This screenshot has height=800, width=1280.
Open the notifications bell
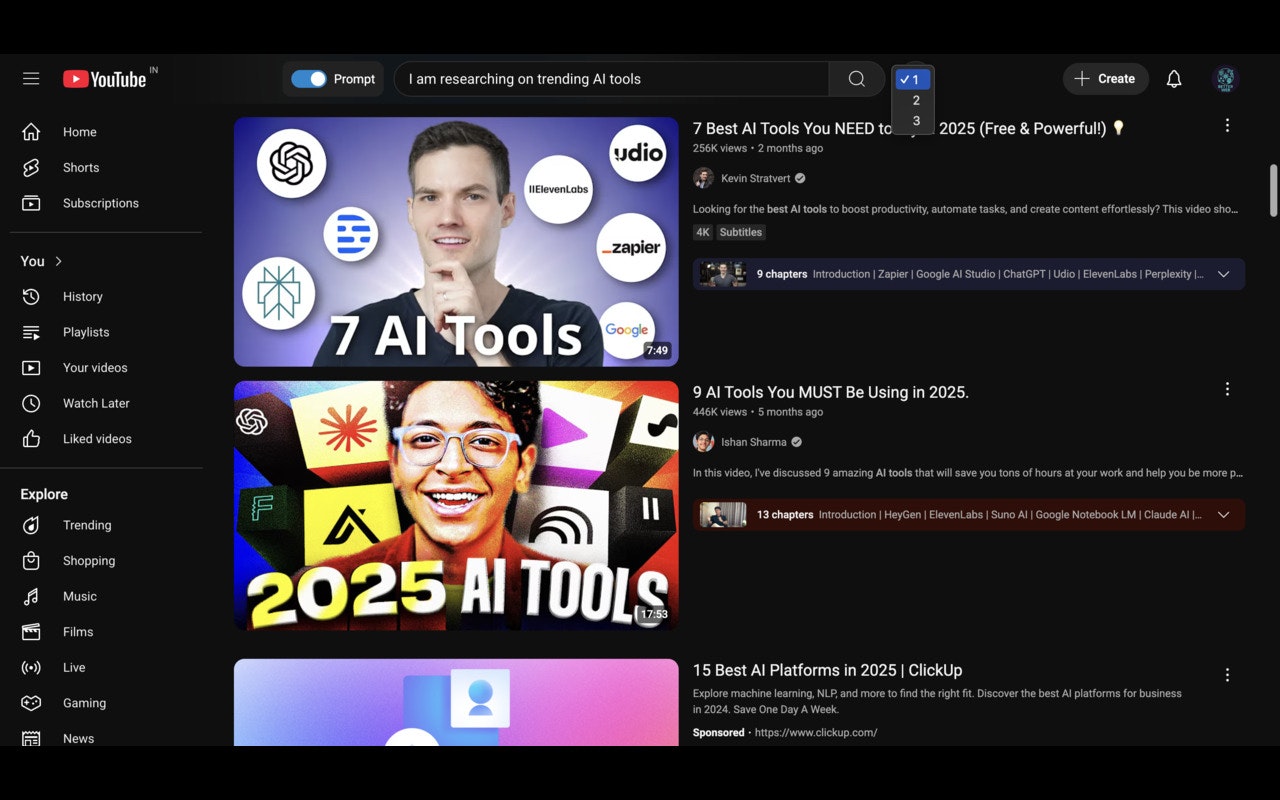1174,79
